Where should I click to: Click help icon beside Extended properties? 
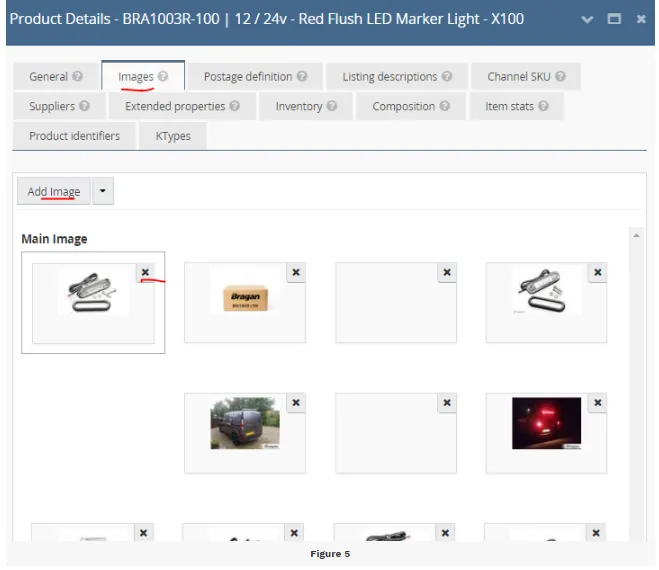[235, 106]
